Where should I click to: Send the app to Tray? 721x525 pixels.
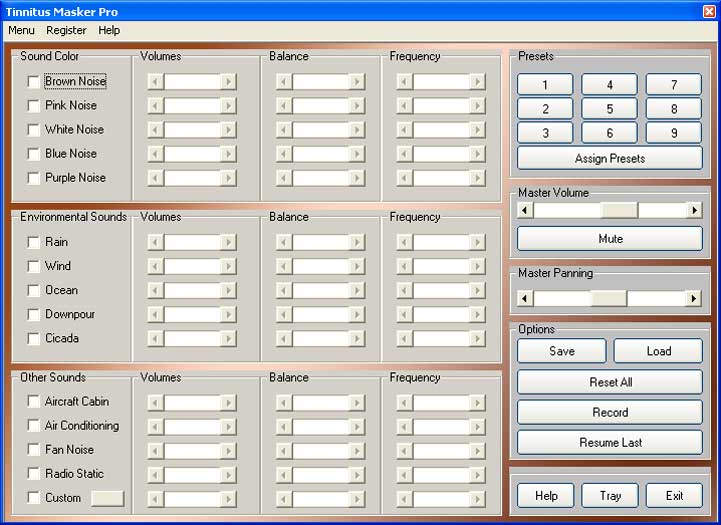point(610,496)
